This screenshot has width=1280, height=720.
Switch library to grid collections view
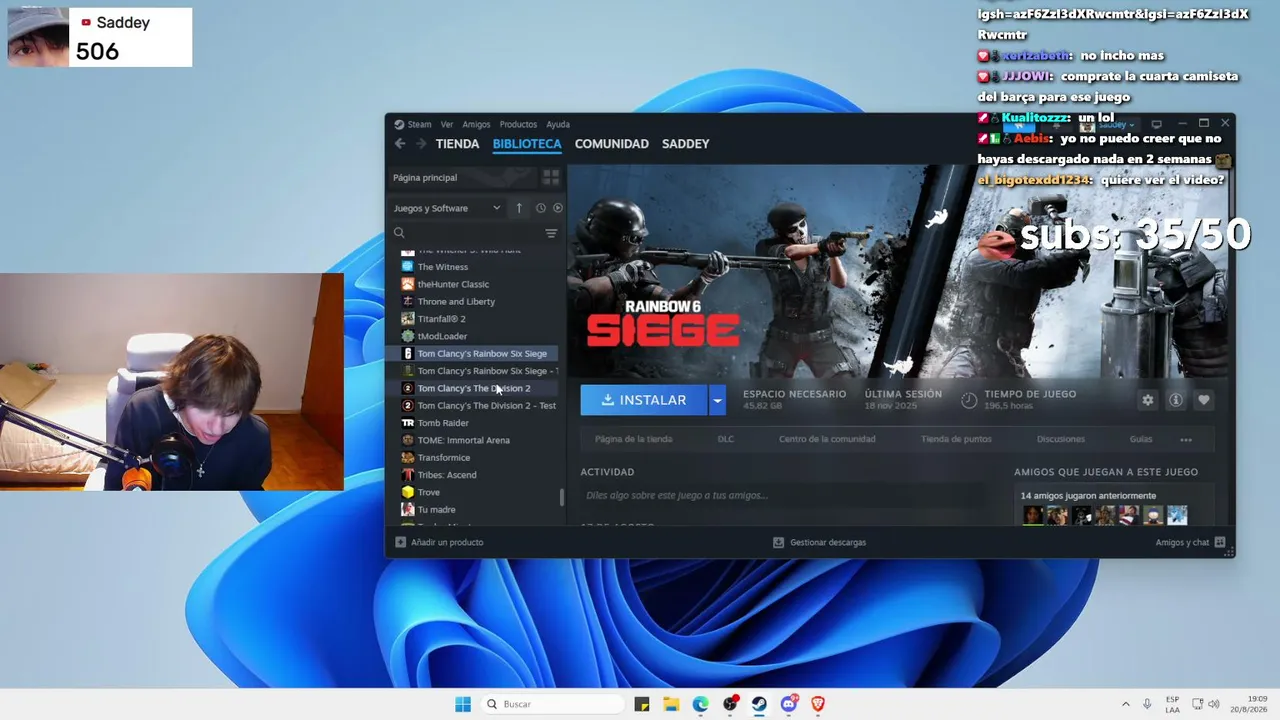pos(551,177)
